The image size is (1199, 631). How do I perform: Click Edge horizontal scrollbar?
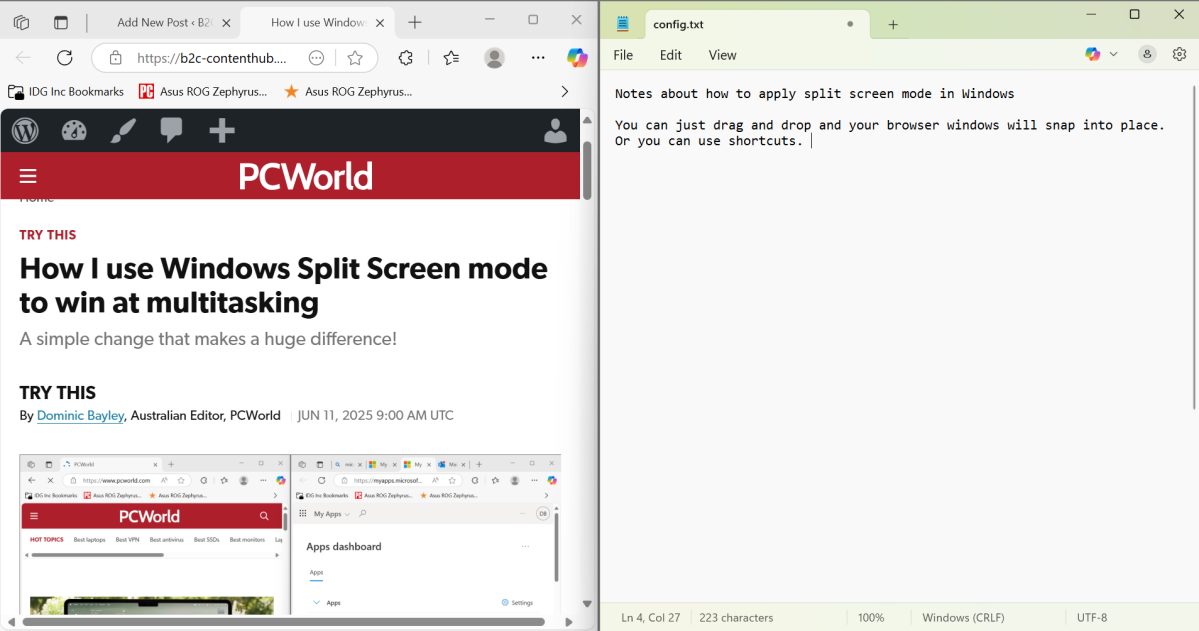tap(283, 622)
